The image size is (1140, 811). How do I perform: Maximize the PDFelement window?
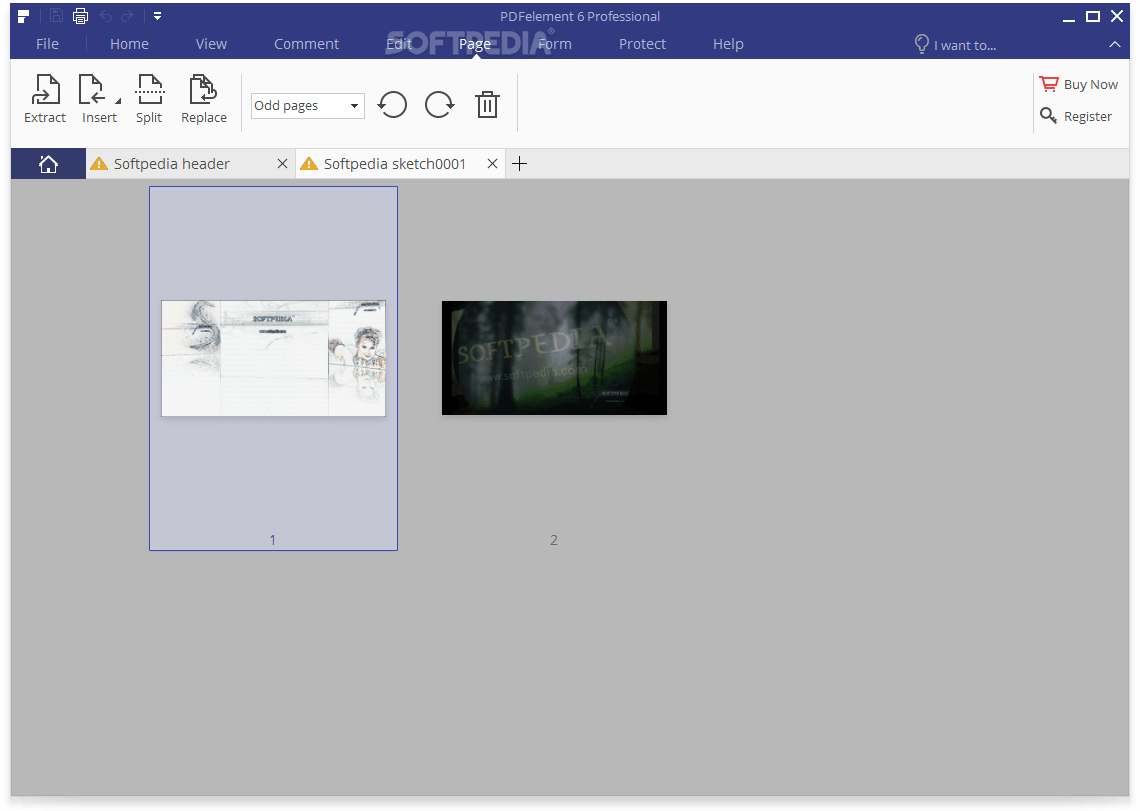coord(1092,16)
